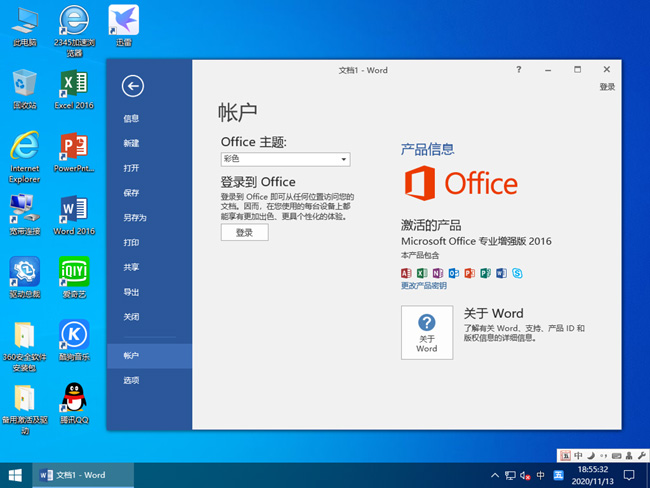Image resolution: width=650 pixels, height=488 pixels.
Task: Open the 更改产品密钥 link
Action: (x=423, y=286)
